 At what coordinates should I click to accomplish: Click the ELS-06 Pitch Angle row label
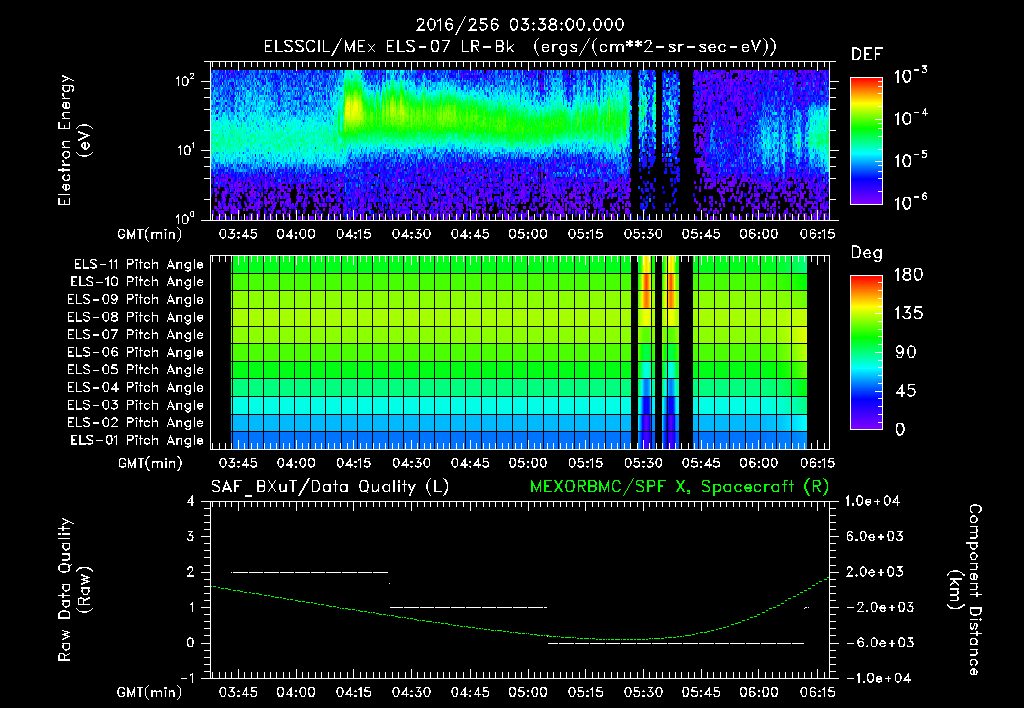click(135, 353)
